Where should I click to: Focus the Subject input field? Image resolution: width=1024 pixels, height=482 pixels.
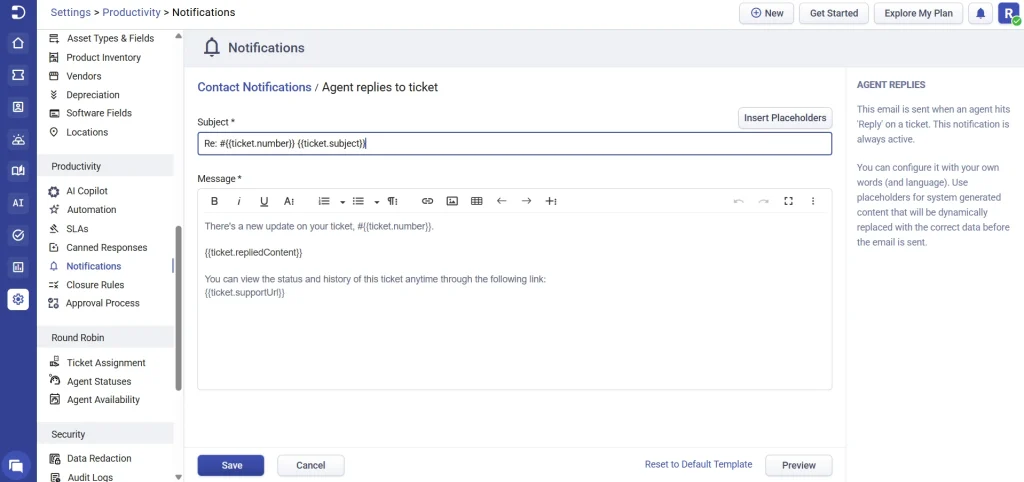coord(515,144)
